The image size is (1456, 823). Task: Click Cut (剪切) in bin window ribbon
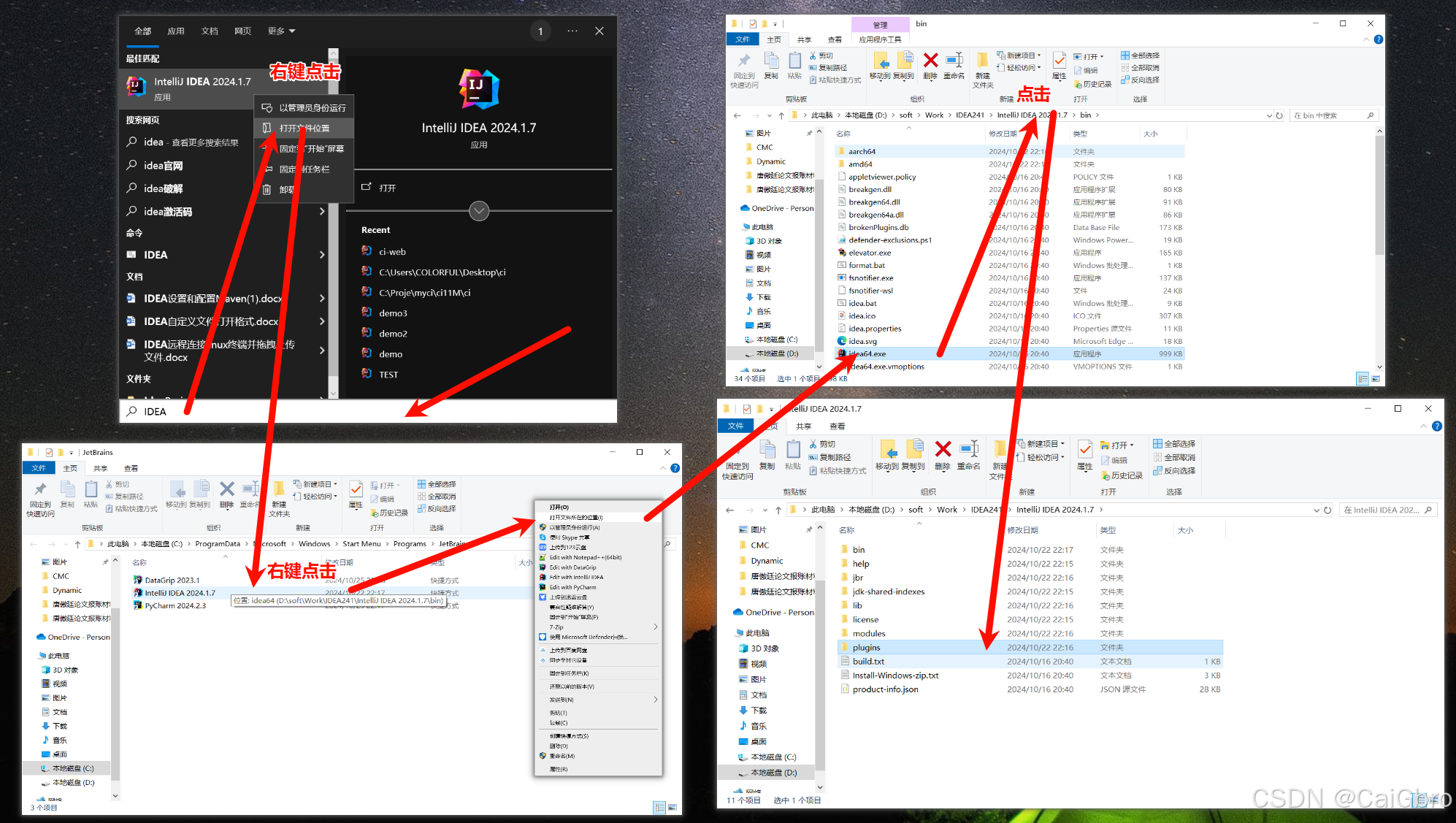[821, 55]
